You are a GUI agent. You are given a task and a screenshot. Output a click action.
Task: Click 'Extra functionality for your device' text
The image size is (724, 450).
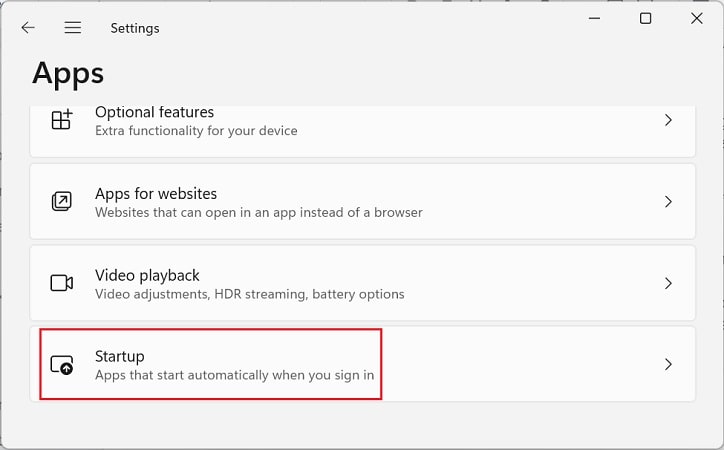196,131
